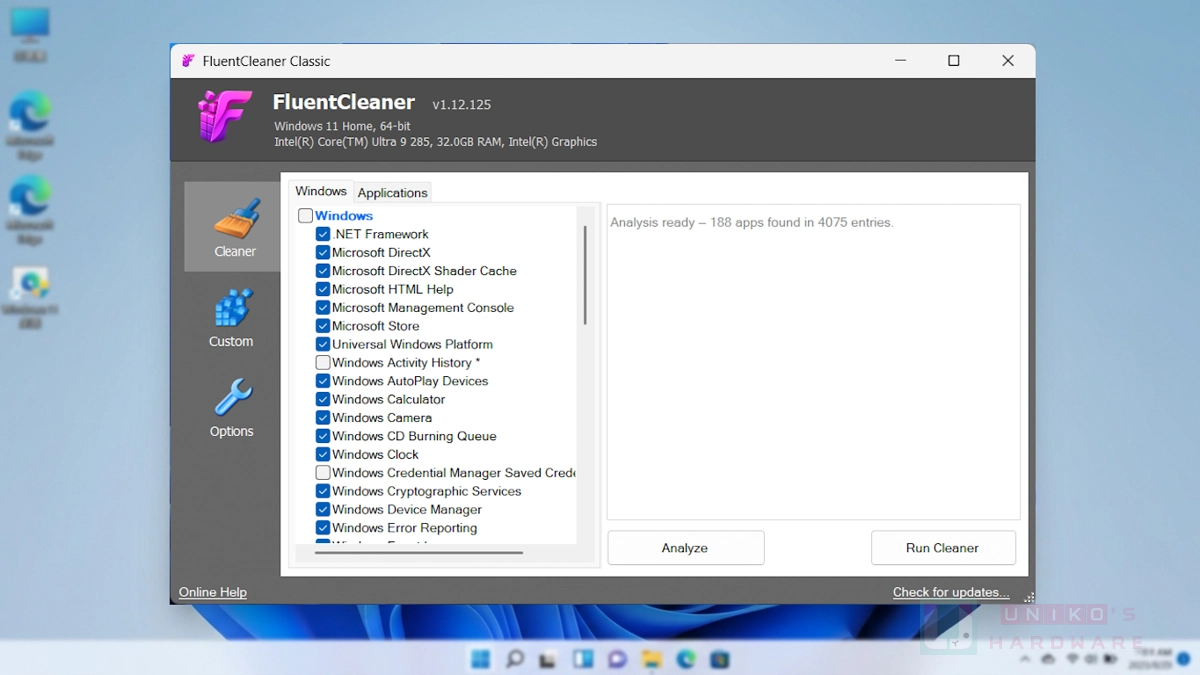Click the small app icon in title bar
The height and width of the screenshot is (675, 1200).
(188, 61)
